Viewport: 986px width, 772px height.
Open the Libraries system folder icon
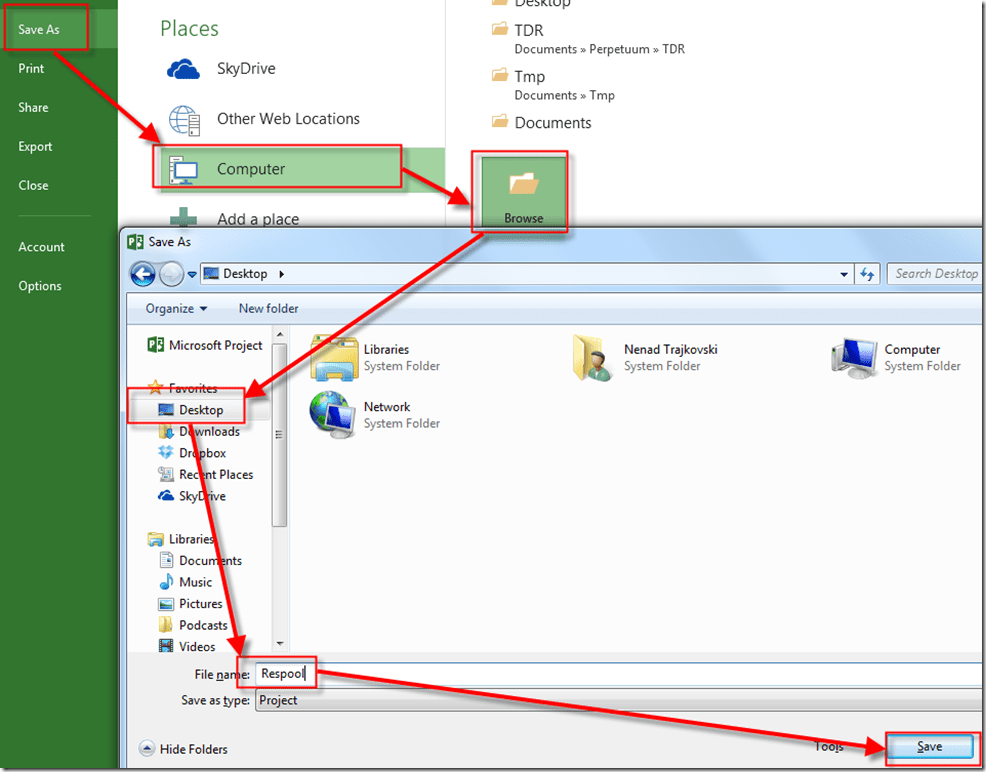click(x=334, y=358)
